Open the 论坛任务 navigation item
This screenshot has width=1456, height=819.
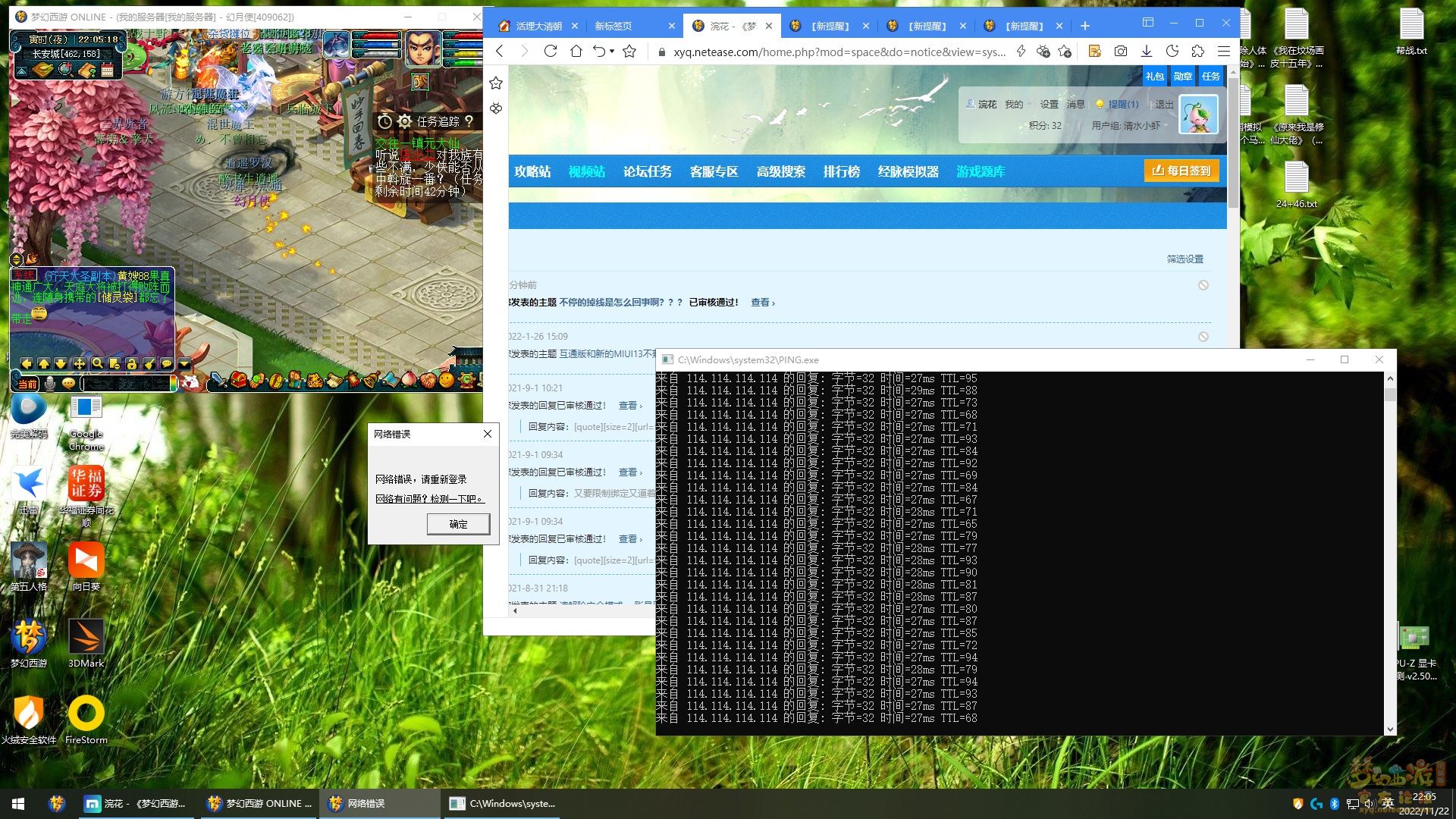(x=648, y=171)
